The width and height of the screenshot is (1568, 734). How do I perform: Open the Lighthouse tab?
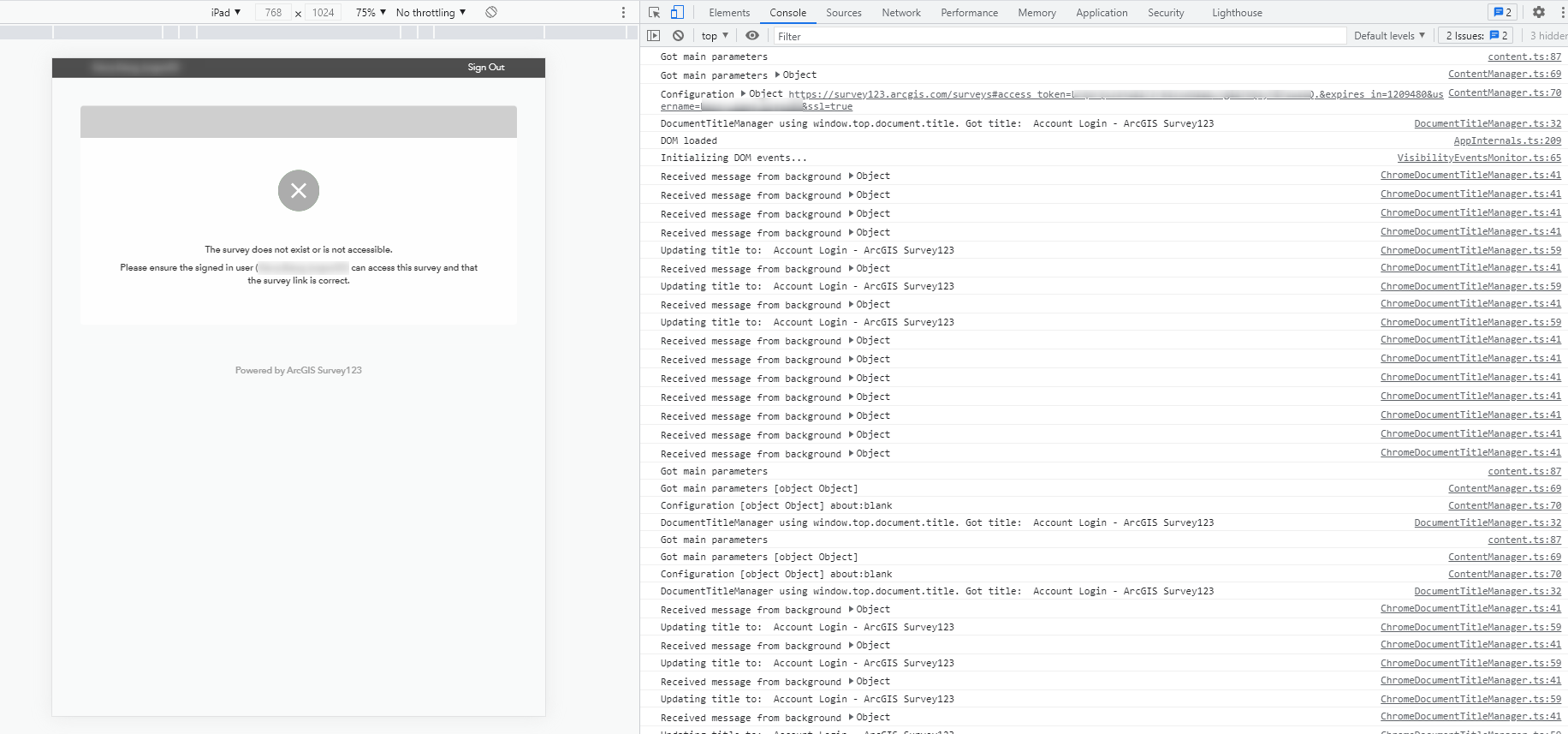click(1237, 13)
